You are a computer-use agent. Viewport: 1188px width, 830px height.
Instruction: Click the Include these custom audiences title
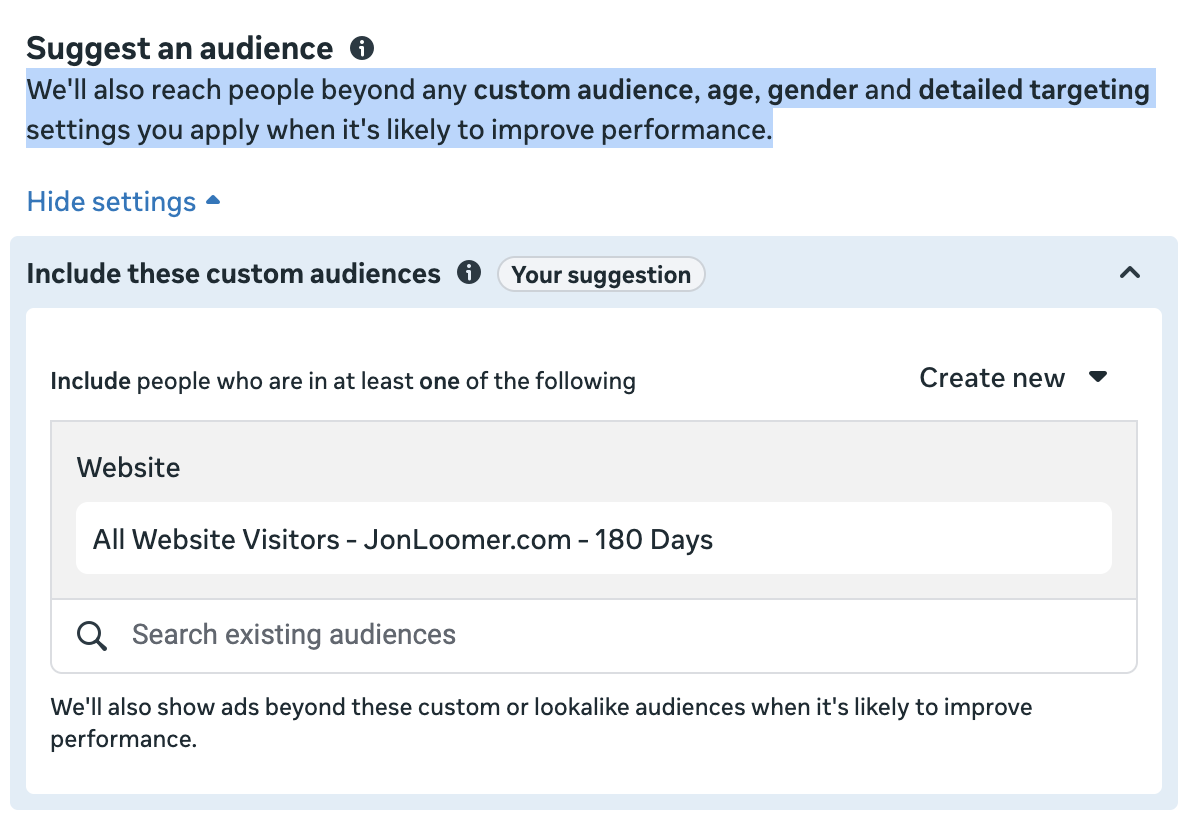pos(233,274)
